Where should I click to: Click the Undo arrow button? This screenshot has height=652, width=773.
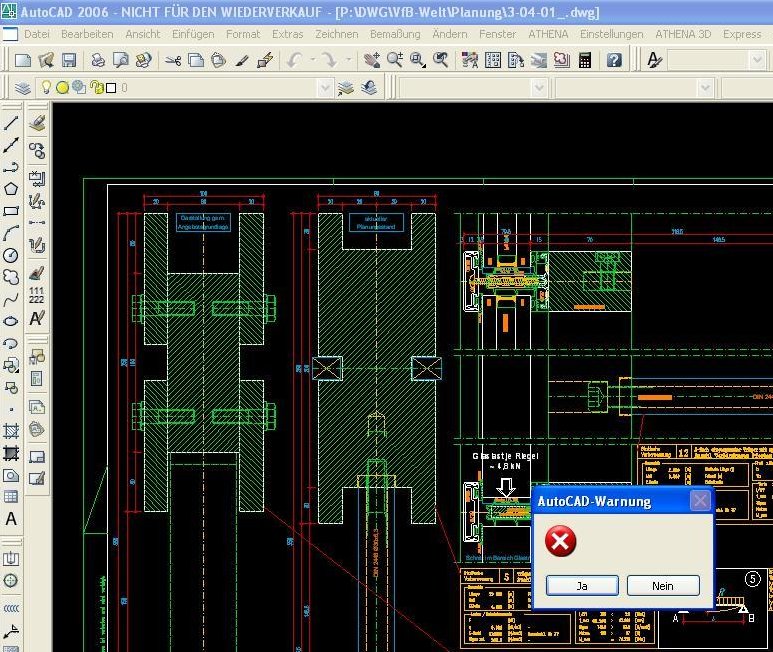click(x=295, y=60)
